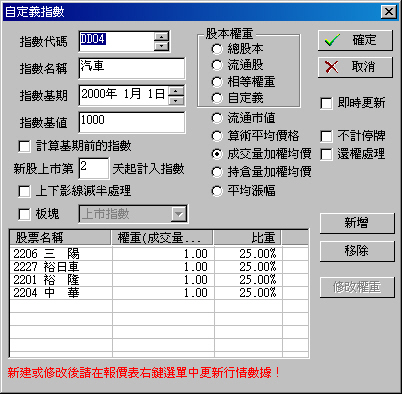The width and height of the screenshot is (402, 394).
Task: Select row 2201 裕隆 in stock list
Action: point(159,280)
